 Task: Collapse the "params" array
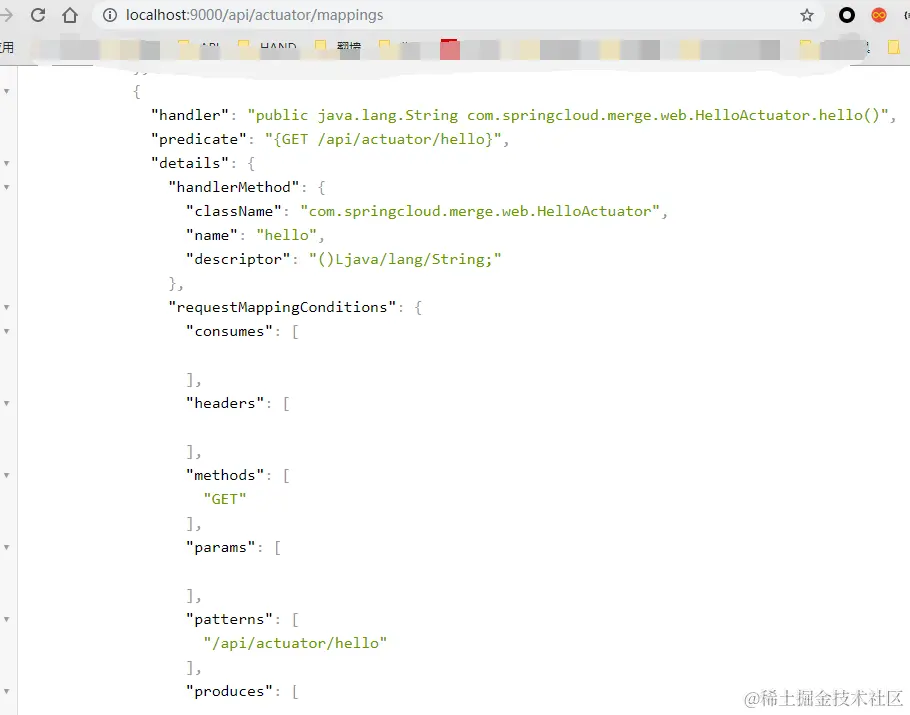tap(6, 547)
